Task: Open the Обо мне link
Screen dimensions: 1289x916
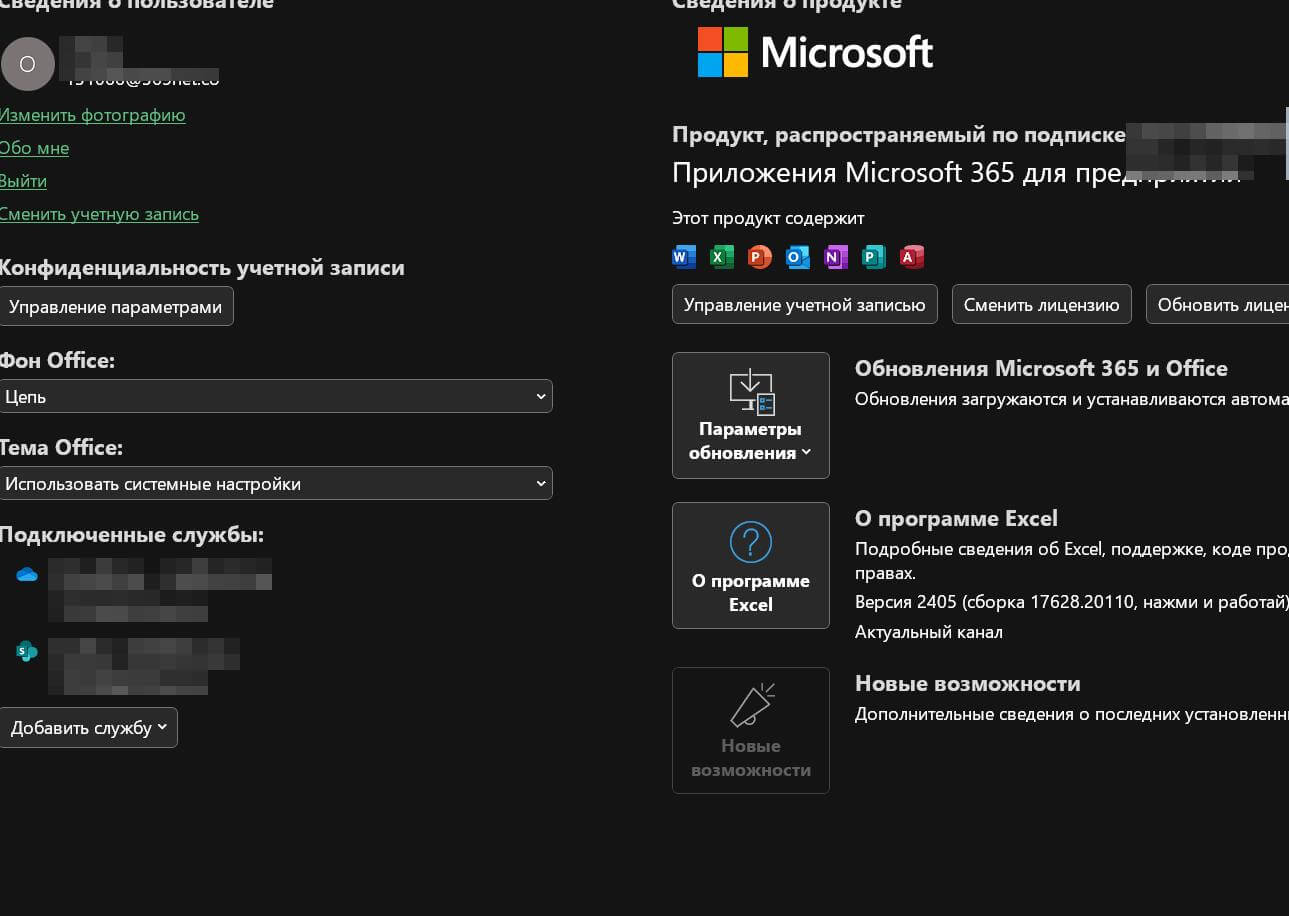Action: click(x=34, y=148)
